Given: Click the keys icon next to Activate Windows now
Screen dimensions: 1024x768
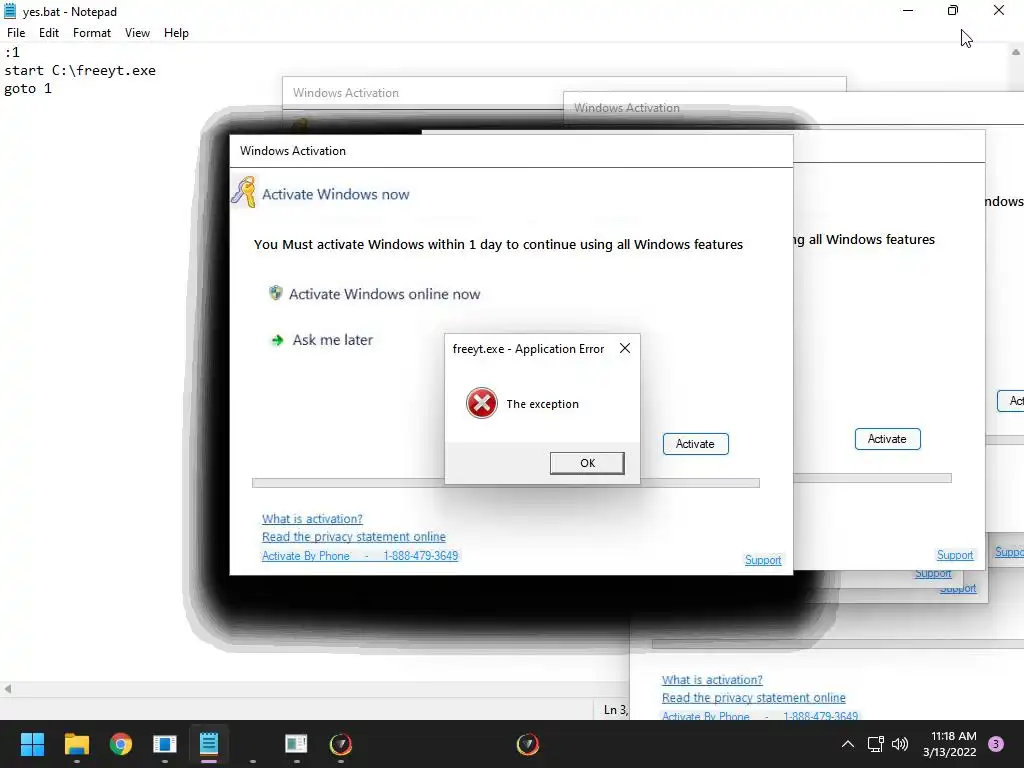Looking at the screenshot, I should coord(244,192).
